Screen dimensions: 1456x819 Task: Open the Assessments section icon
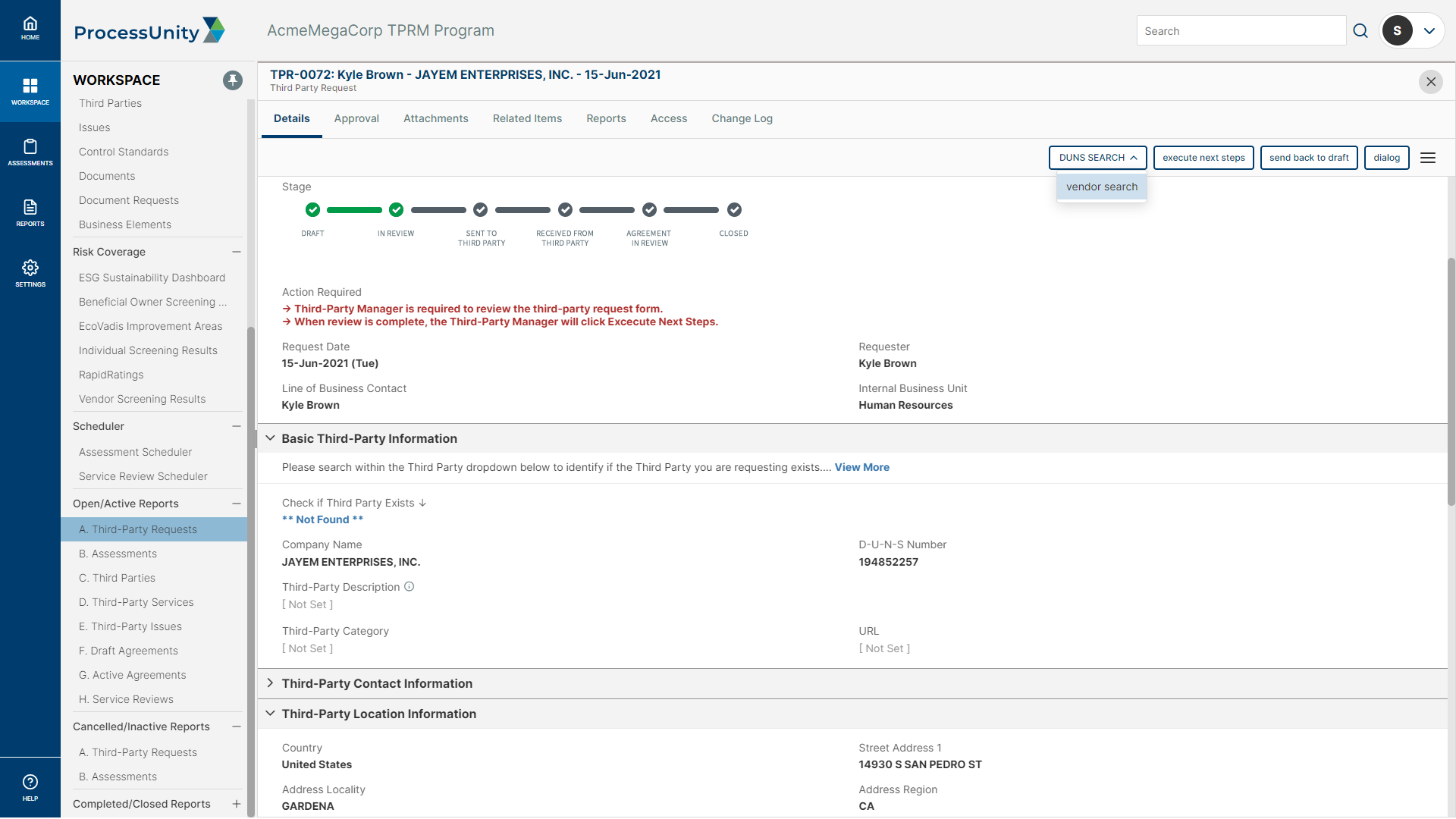[x=30, y=152]
